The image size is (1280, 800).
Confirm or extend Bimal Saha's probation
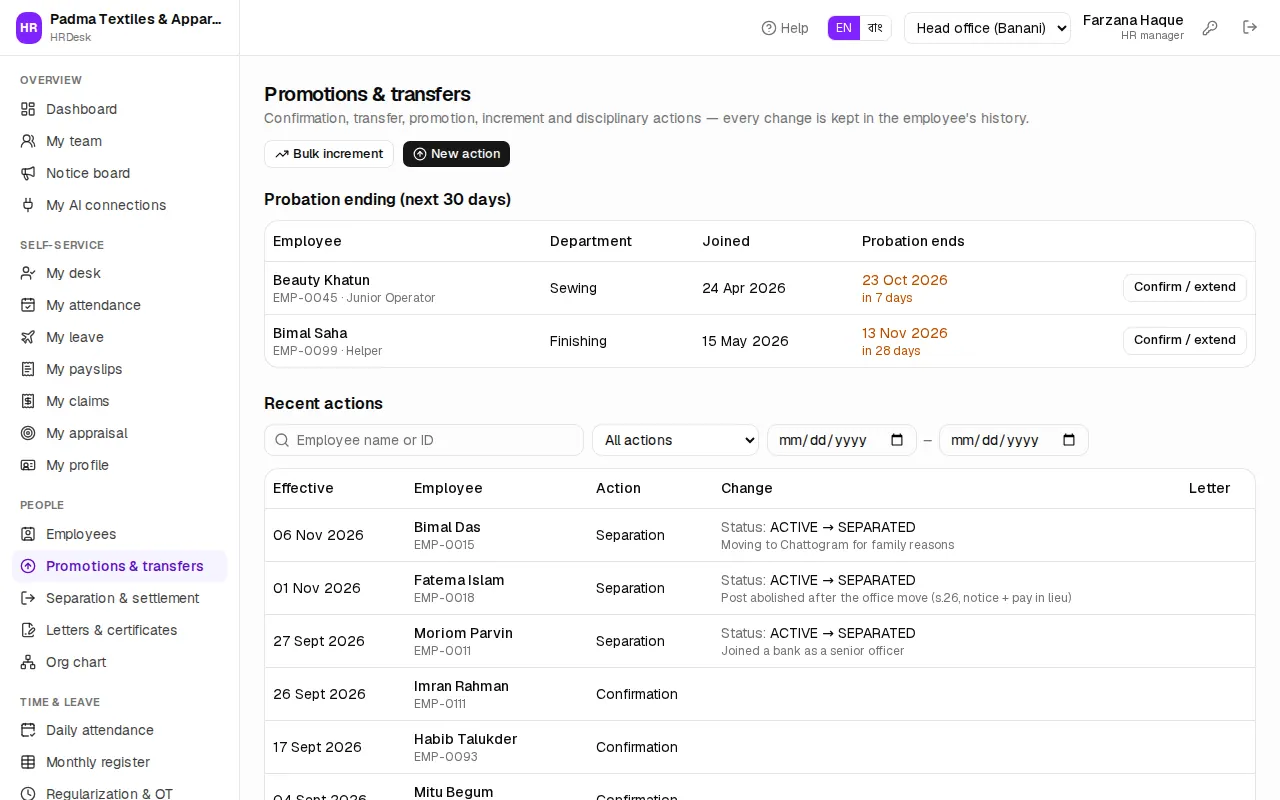click(x=1185, y=340)
